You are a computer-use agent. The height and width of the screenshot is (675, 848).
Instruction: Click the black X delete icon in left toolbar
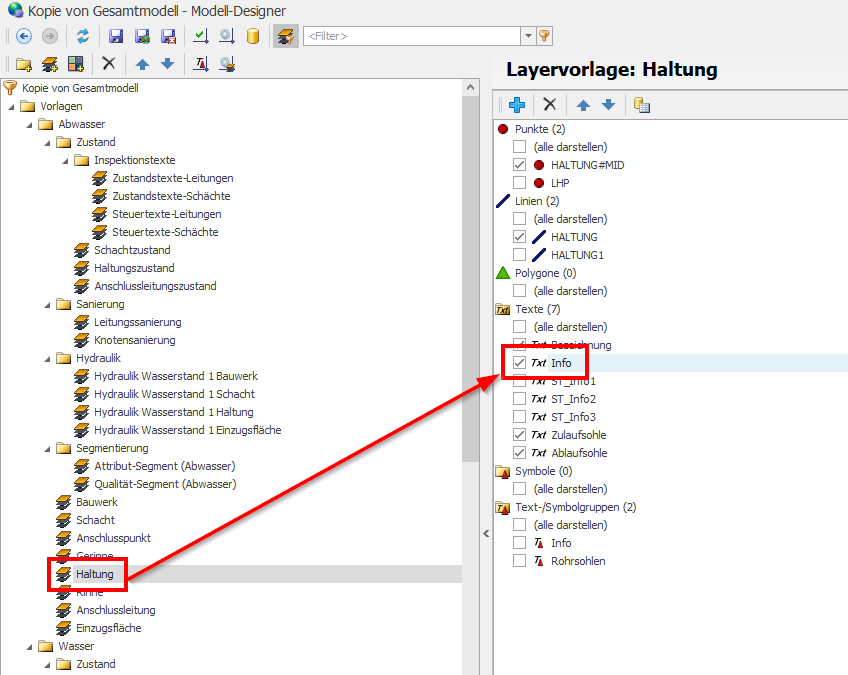[x=109, y=64]
